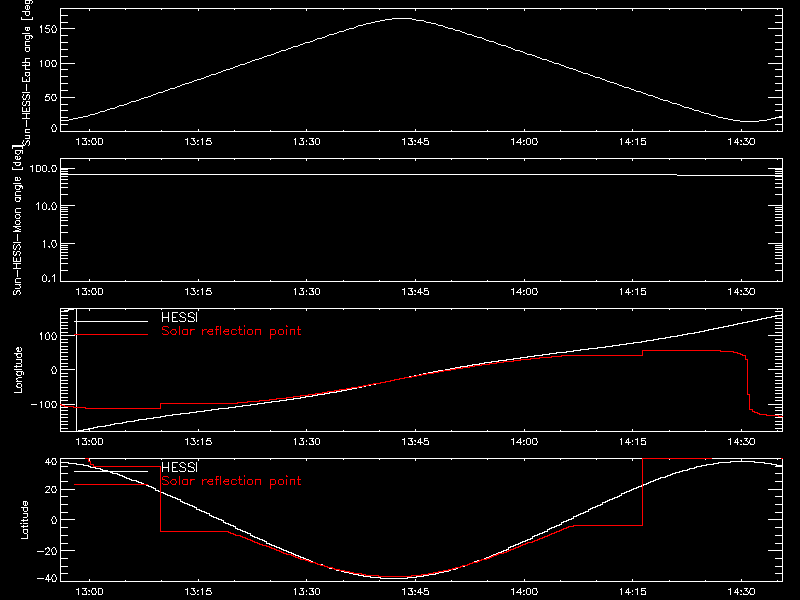
Task: Click the 100.0 tick on Moon angle plot
Action: click(x=43, y=169)
